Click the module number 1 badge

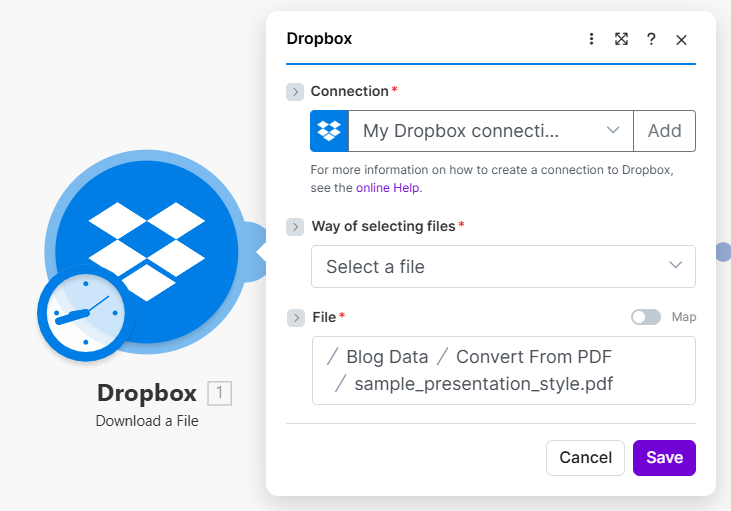tap(219, 393)
